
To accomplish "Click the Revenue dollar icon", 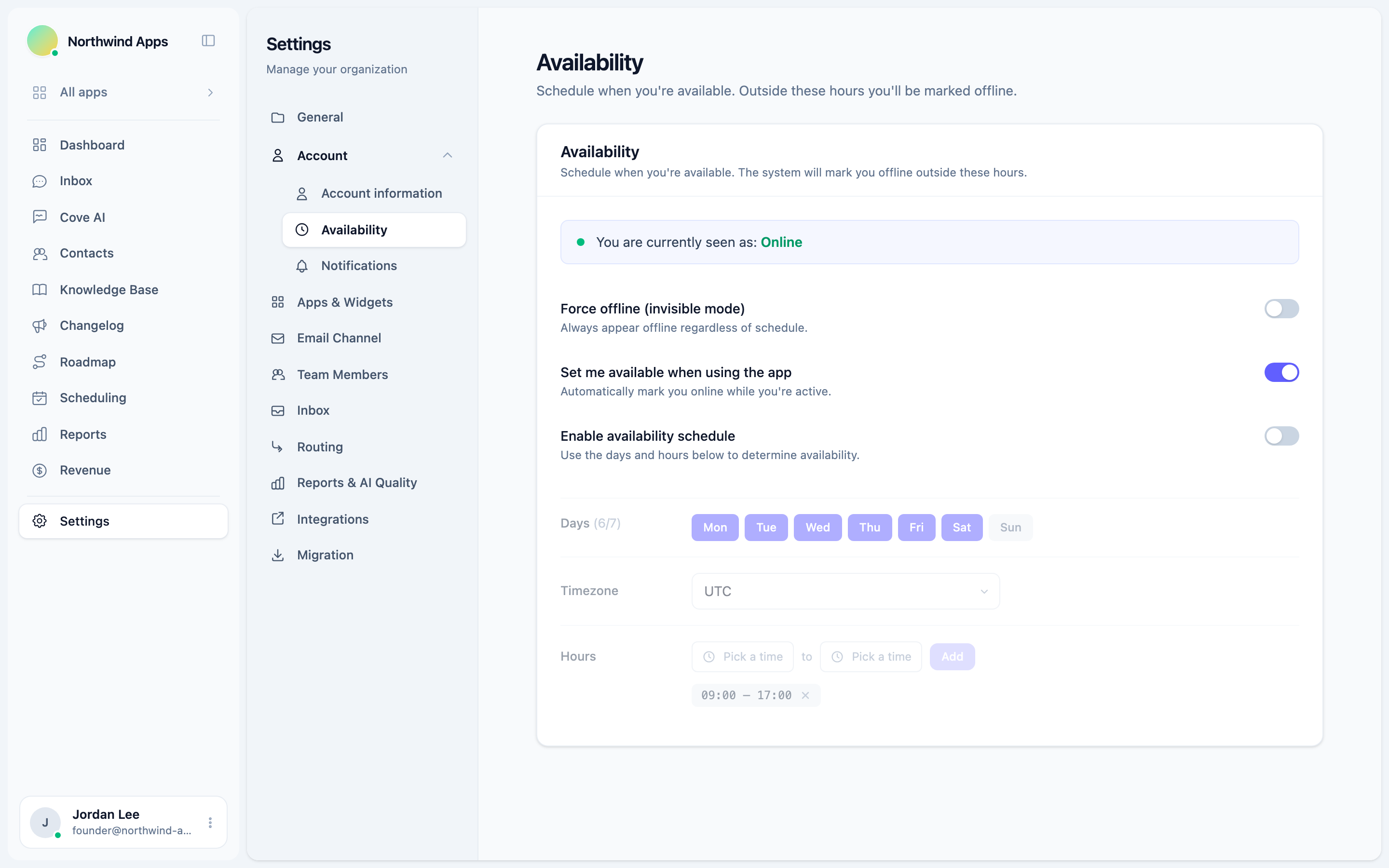I will (x=40, y=470).
